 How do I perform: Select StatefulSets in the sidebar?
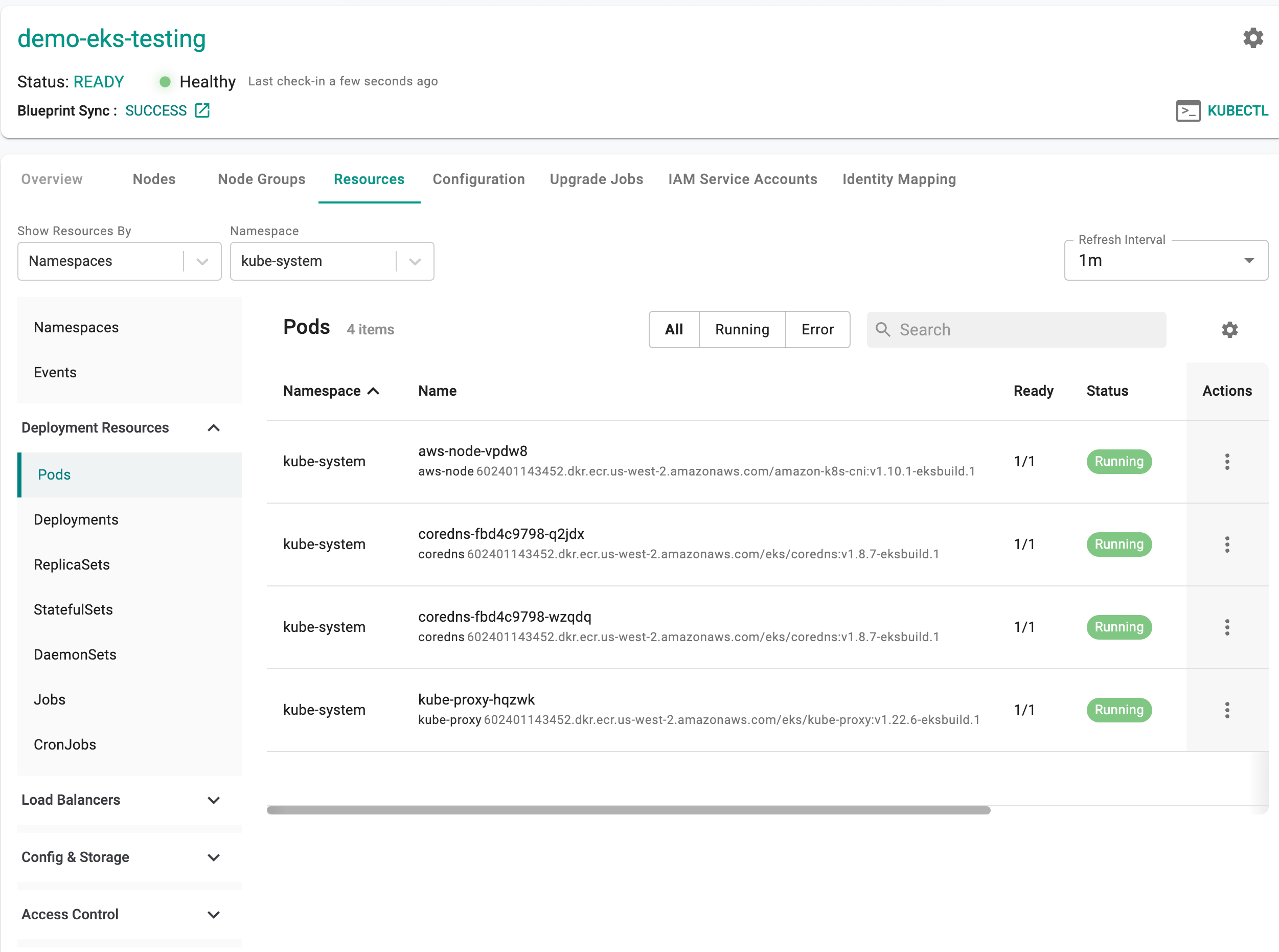click(x=130, y=609)
